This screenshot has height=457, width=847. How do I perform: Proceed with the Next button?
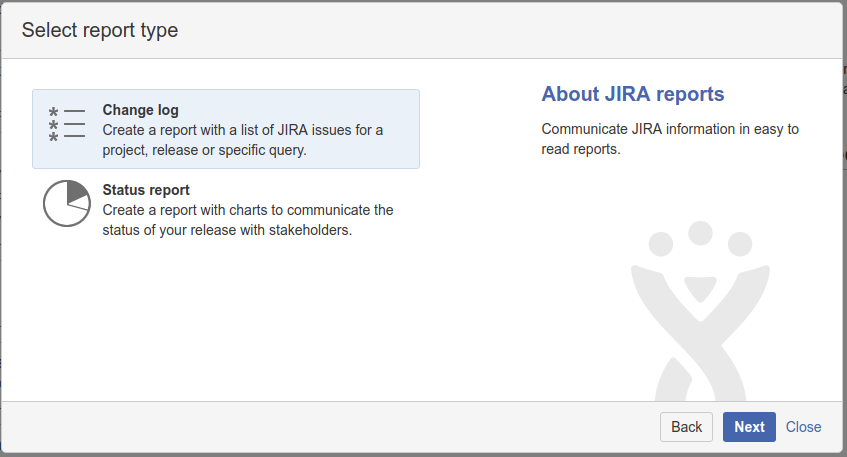click(749, 427)
